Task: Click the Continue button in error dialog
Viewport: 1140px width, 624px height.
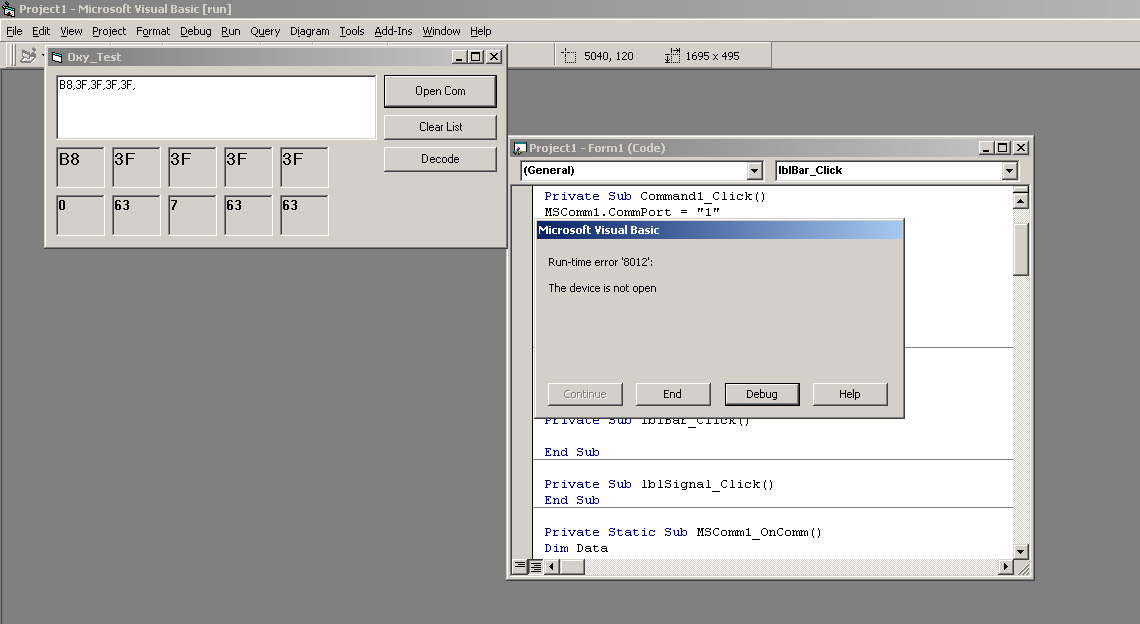Action: click(x=585, y=394)
